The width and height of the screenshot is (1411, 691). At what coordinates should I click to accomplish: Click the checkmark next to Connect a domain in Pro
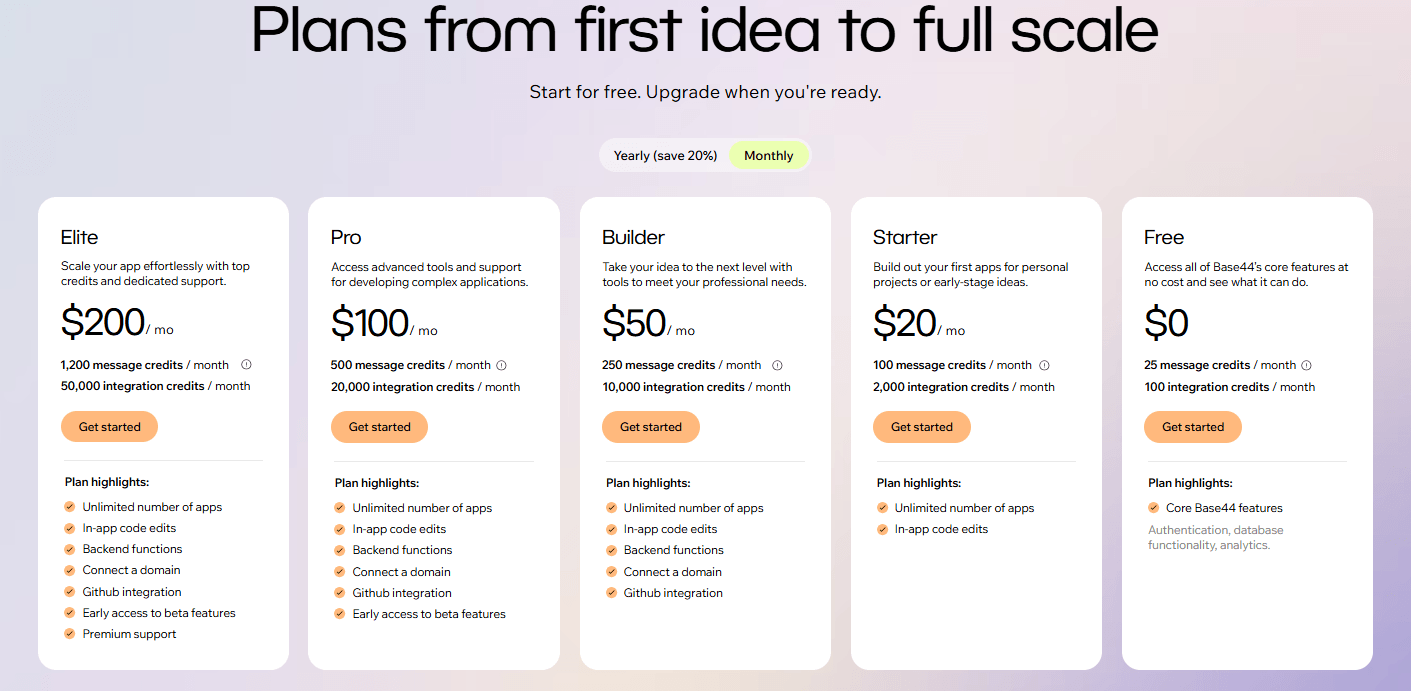click(339, 571)
